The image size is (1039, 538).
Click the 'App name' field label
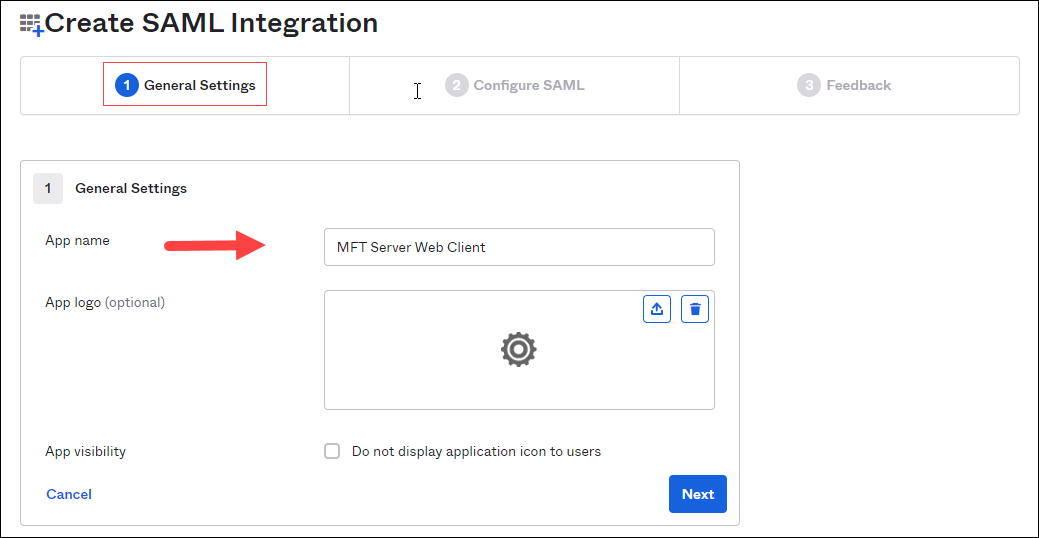pyautogui.click(x=77, y=240)
